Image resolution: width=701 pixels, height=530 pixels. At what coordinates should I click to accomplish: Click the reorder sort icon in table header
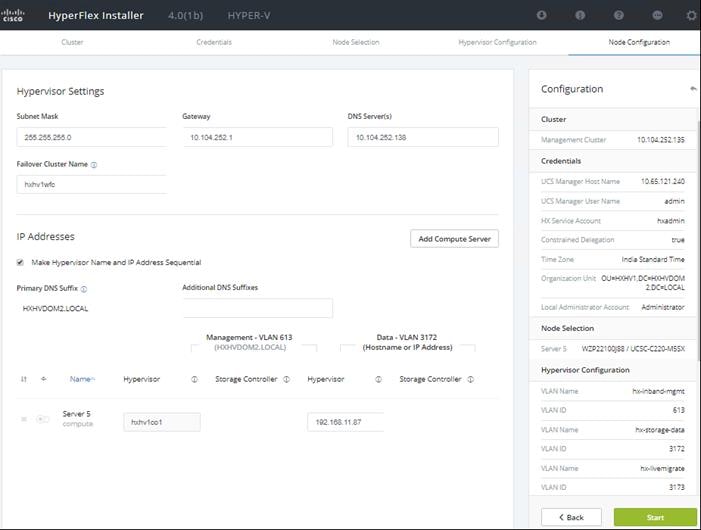24,379
